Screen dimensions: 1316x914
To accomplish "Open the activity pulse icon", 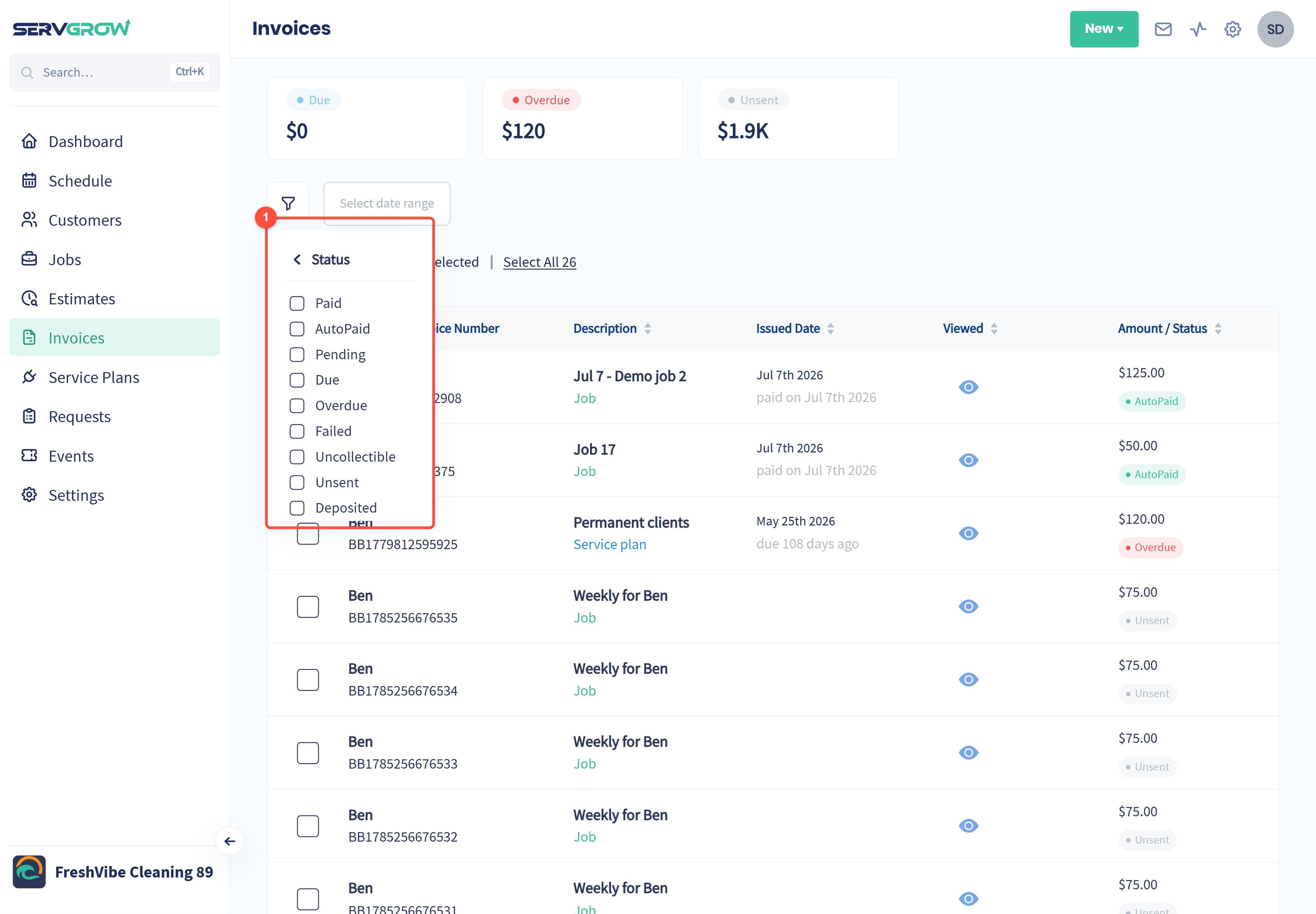I will coord(1198,29).
